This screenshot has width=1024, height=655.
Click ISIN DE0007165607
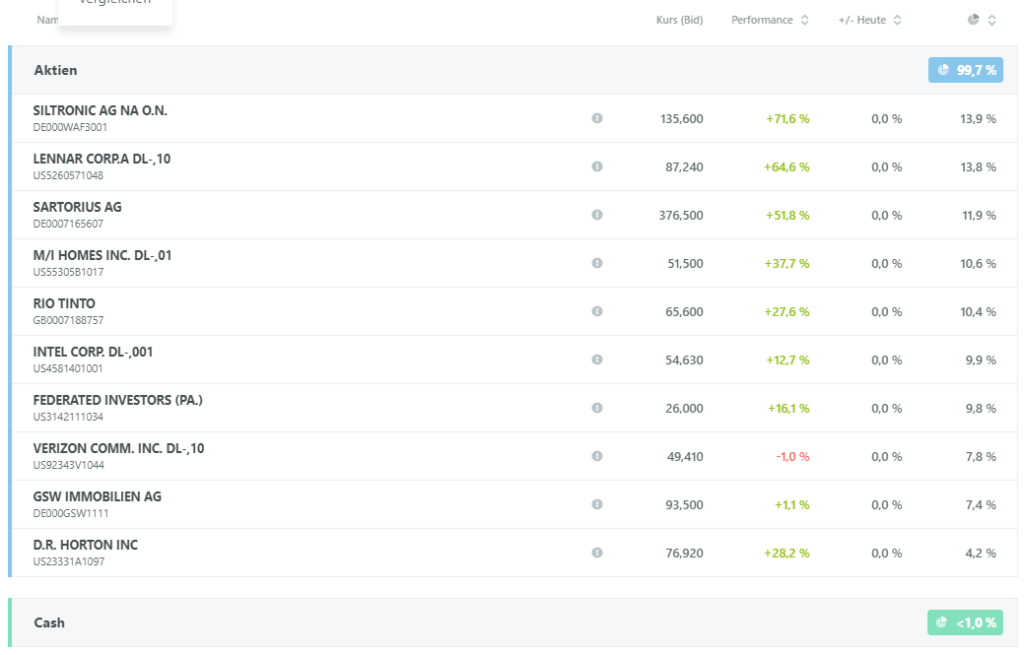(68, 224)
